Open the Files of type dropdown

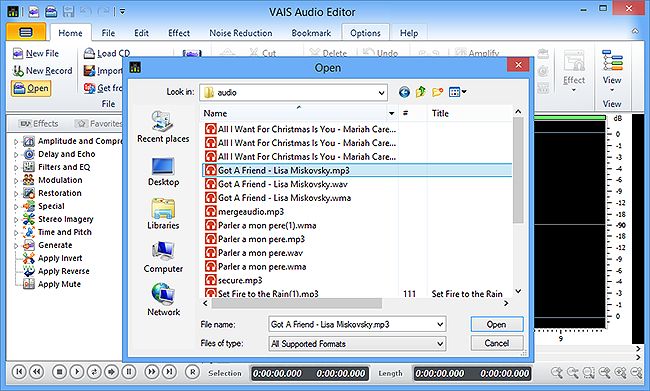point(440,344)
